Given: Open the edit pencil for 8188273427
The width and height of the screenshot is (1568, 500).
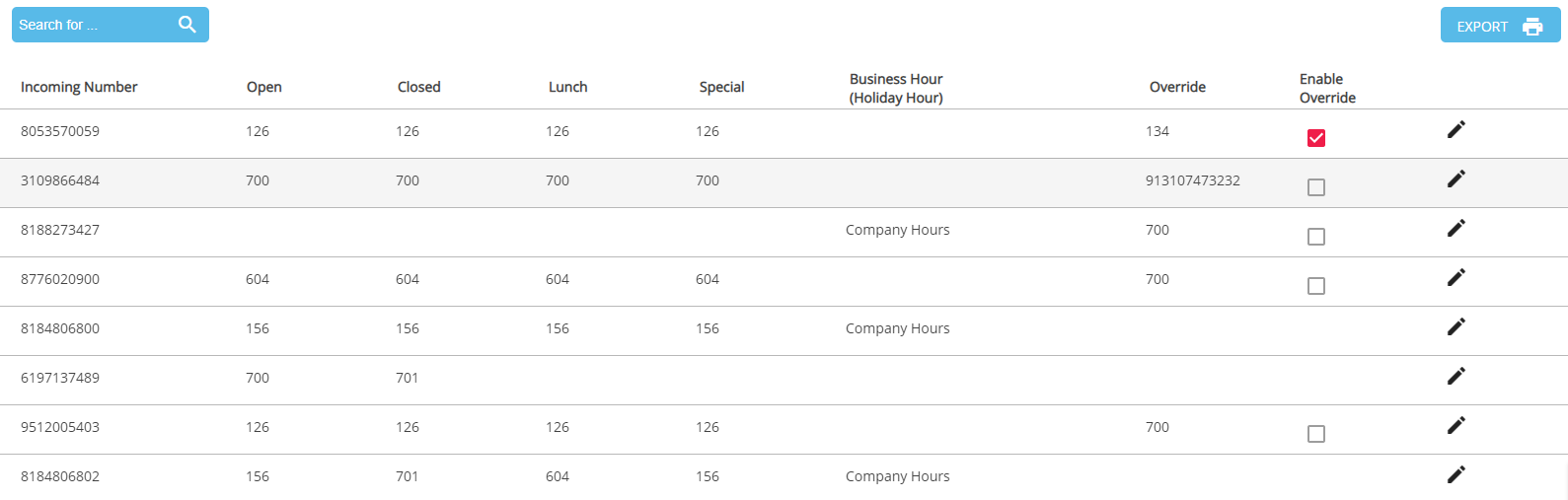Looking at the screenshot, I should click(x=1456, y=228).
